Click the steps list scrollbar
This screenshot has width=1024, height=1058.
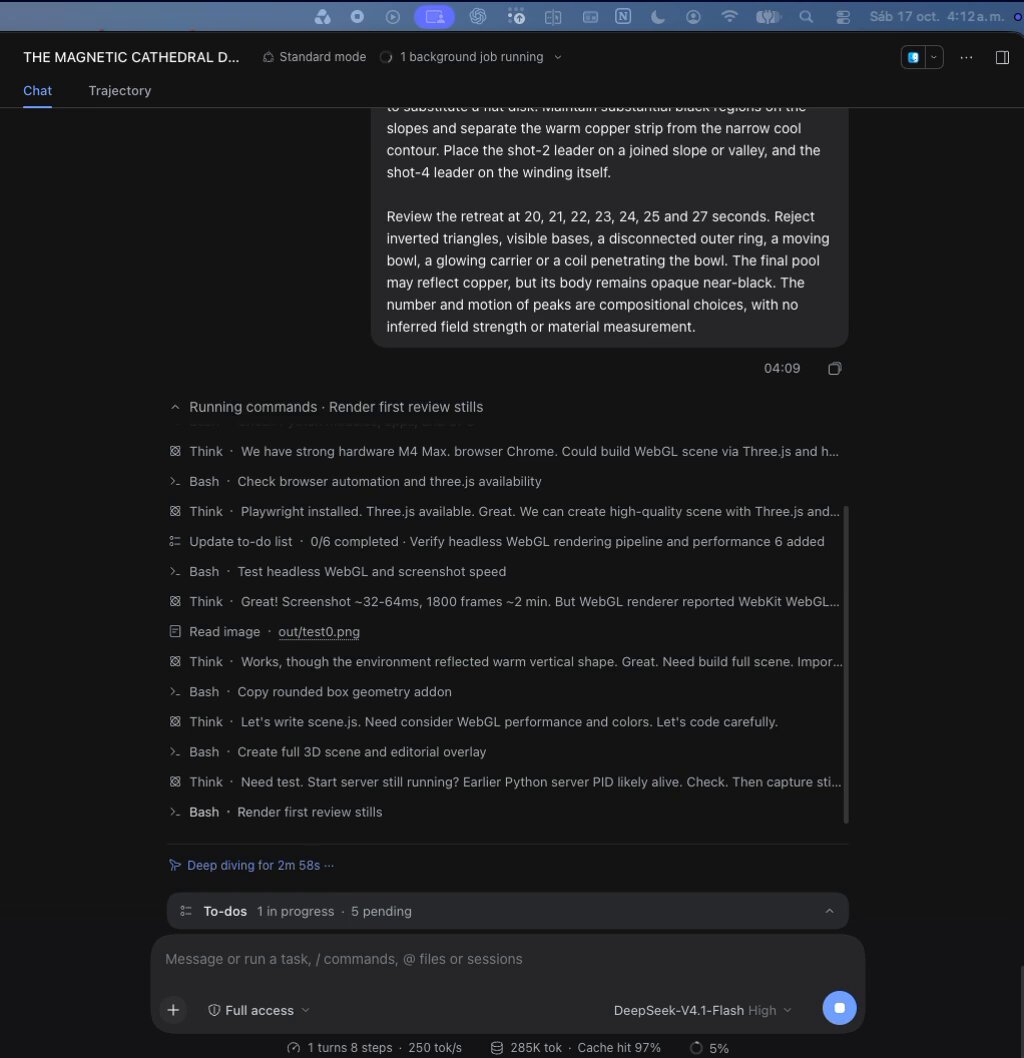pos(846,664)
